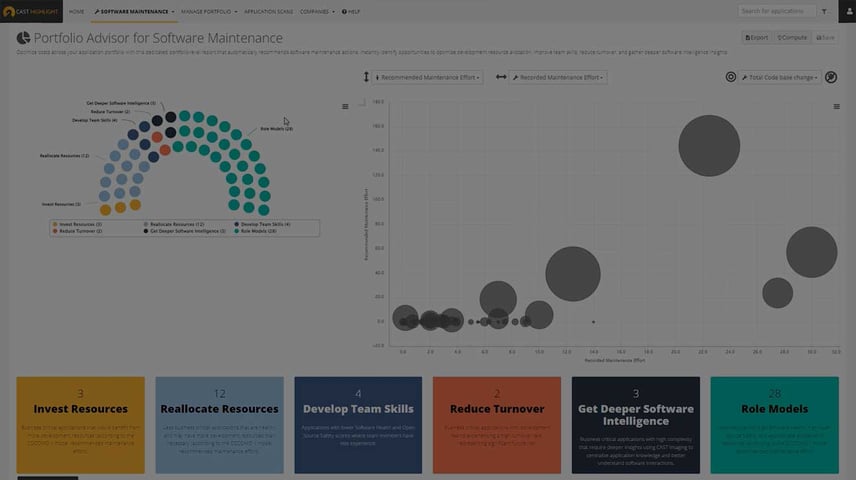Toggle Reallocate Resources (12) in the legend
856x480 pixels.
(174, 224)
